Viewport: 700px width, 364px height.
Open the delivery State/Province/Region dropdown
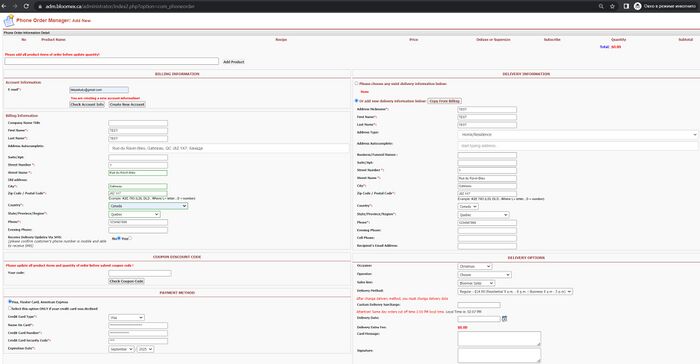tap(483, 215)
